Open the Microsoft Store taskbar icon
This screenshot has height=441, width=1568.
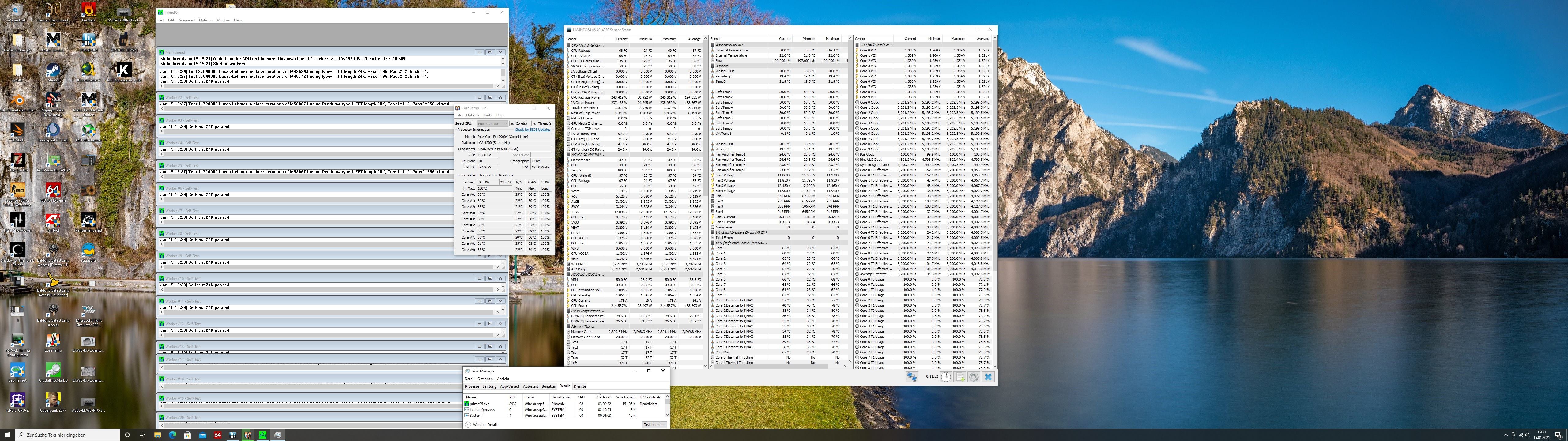[187, 435]
